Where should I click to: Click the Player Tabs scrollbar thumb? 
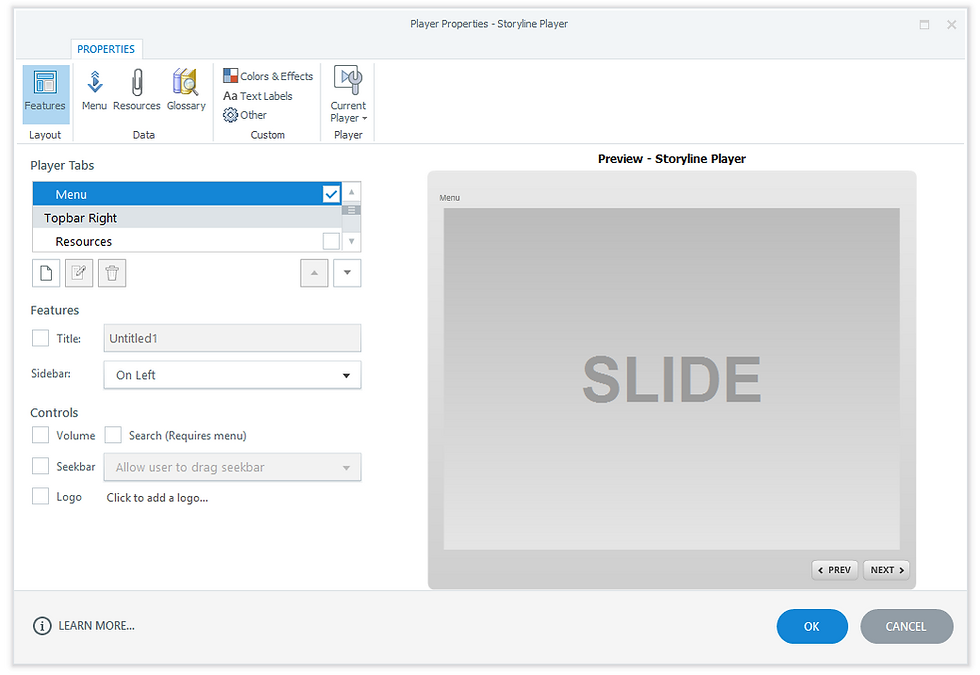point(352,210)
